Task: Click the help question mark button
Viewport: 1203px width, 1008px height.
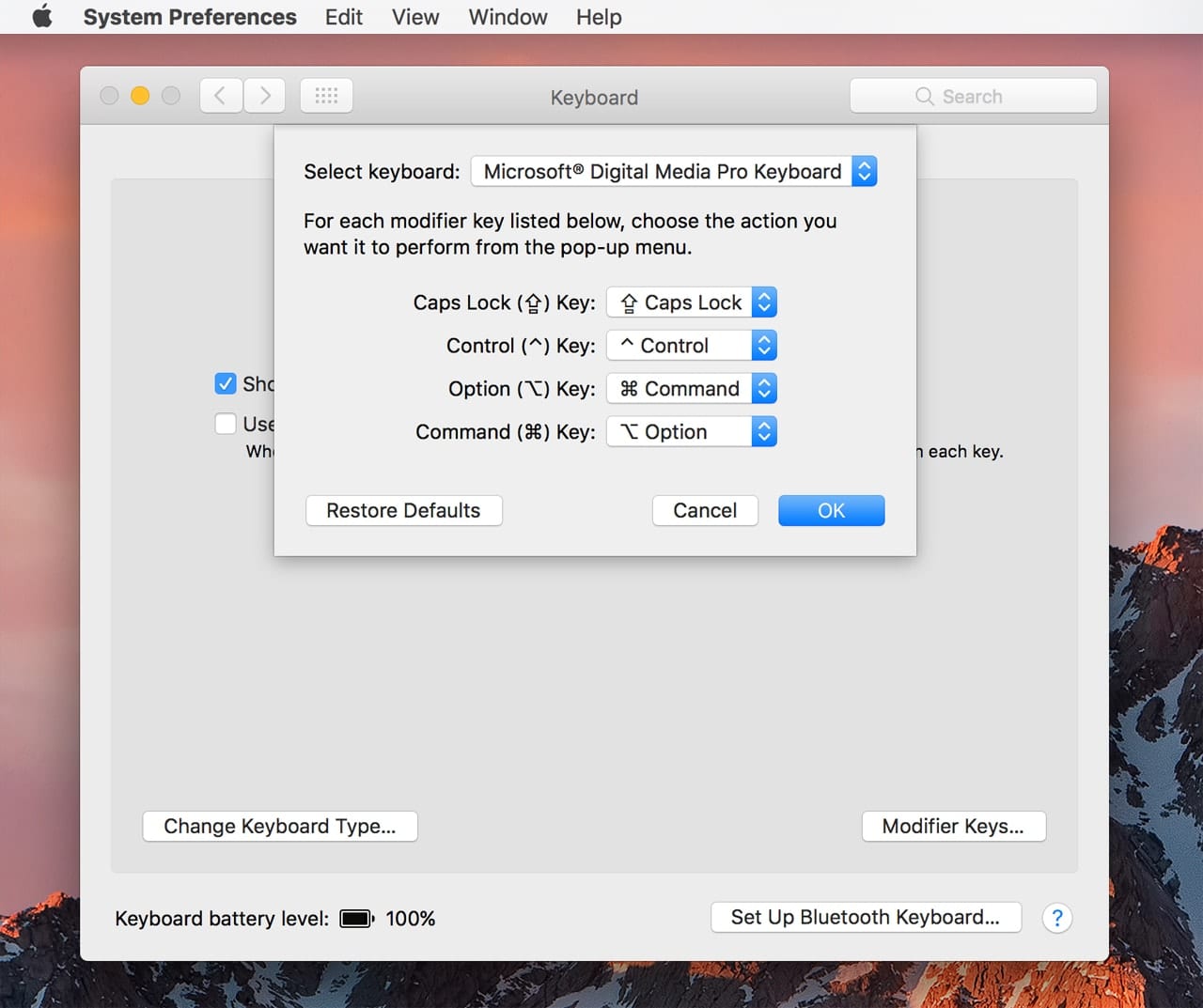Action: [x=1057, y=918]
